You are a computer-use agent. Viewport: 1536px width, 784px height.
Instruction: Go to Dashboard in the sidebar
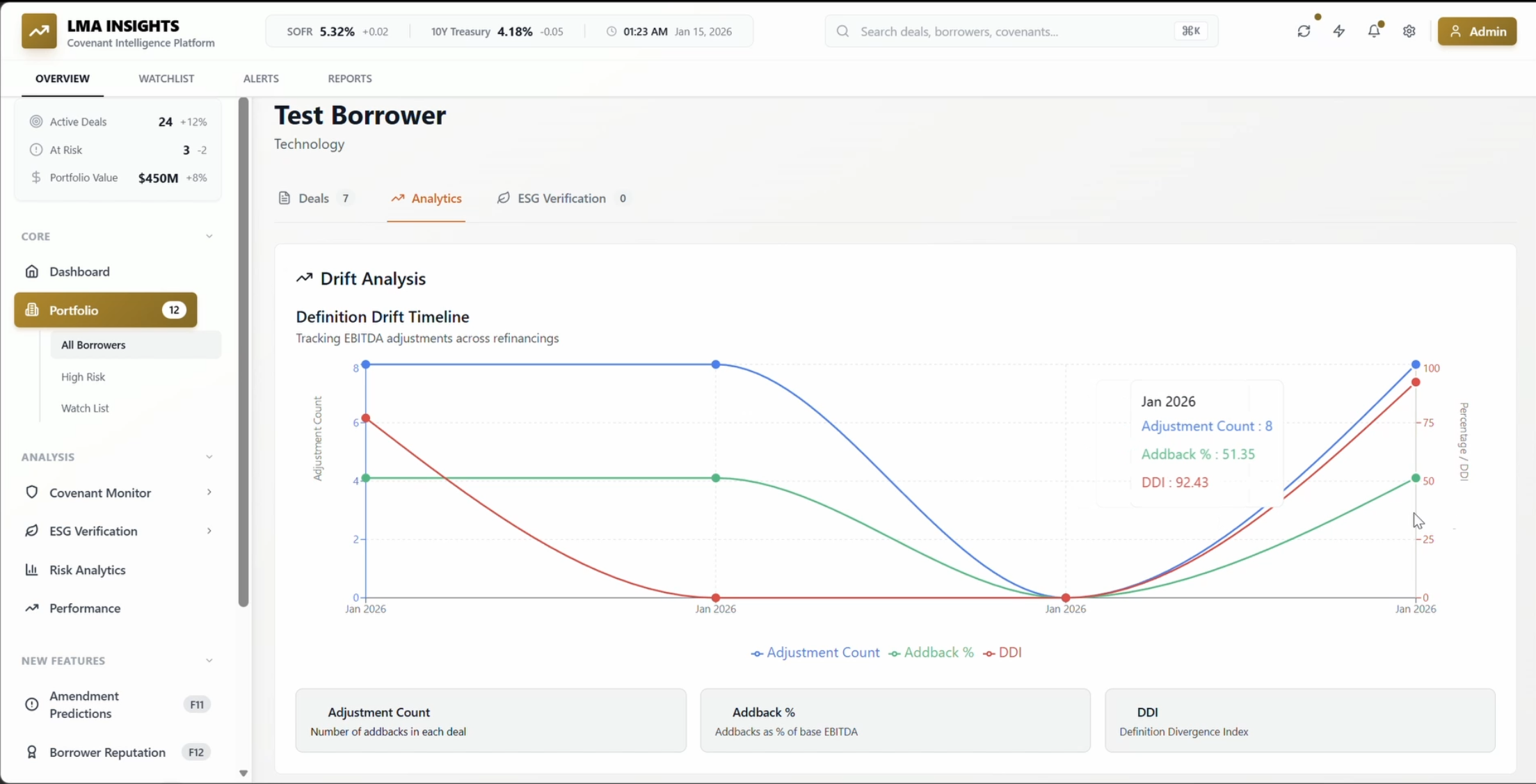point(79,271)
